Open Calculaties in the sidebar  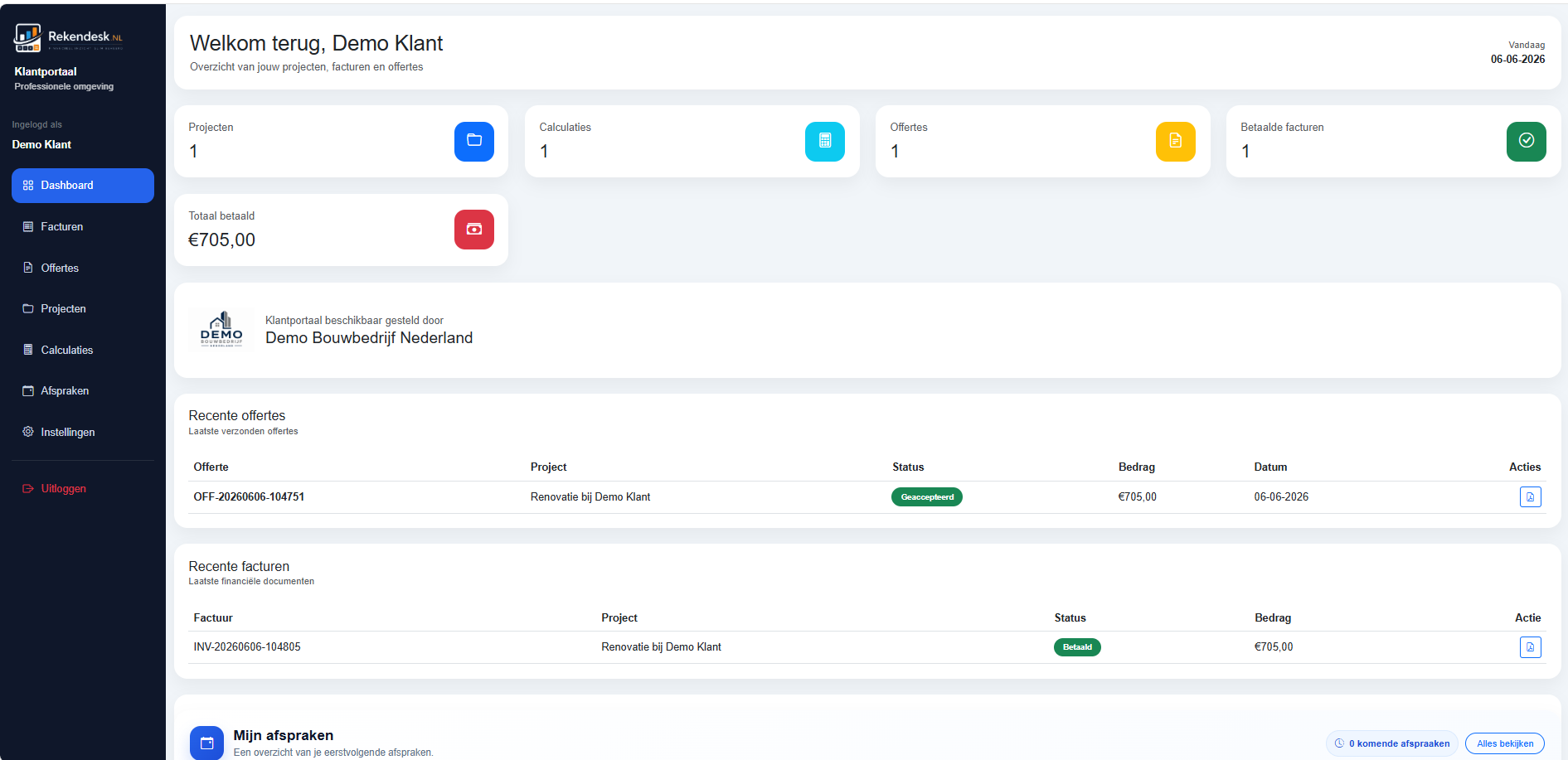tap(83, 350)
